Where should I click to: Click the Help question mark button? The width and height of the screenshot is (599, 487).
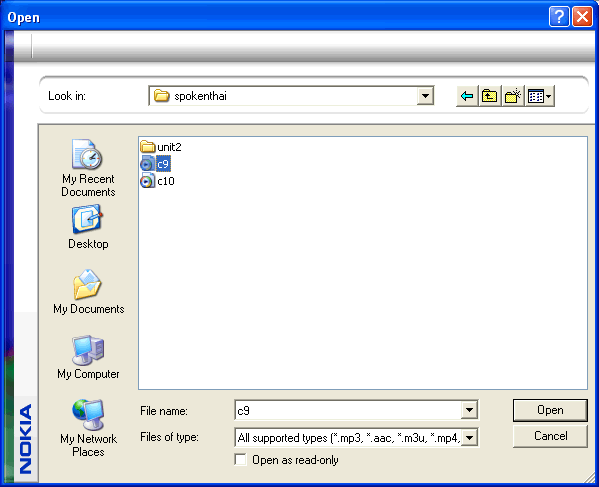559,17
